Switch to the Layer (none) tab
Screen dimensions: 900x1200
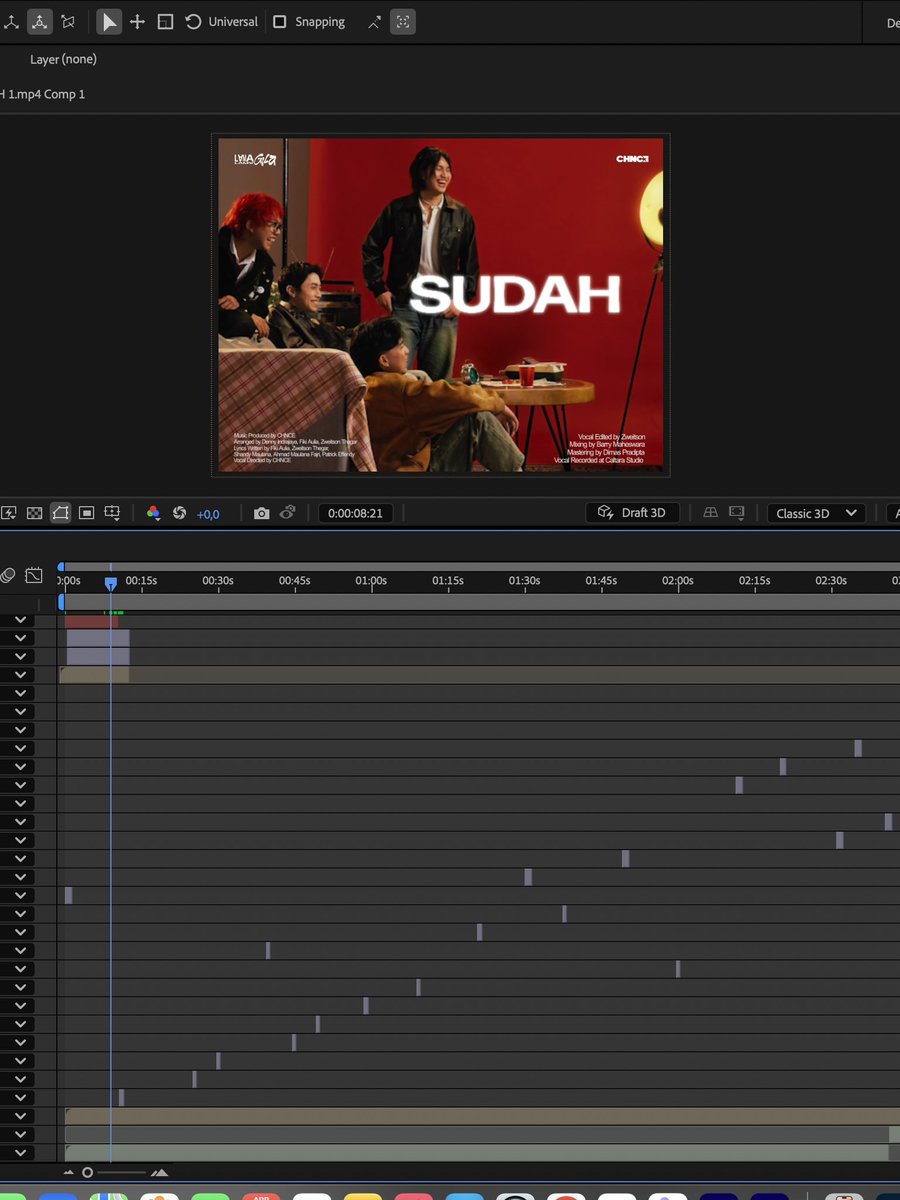(63, 59)
